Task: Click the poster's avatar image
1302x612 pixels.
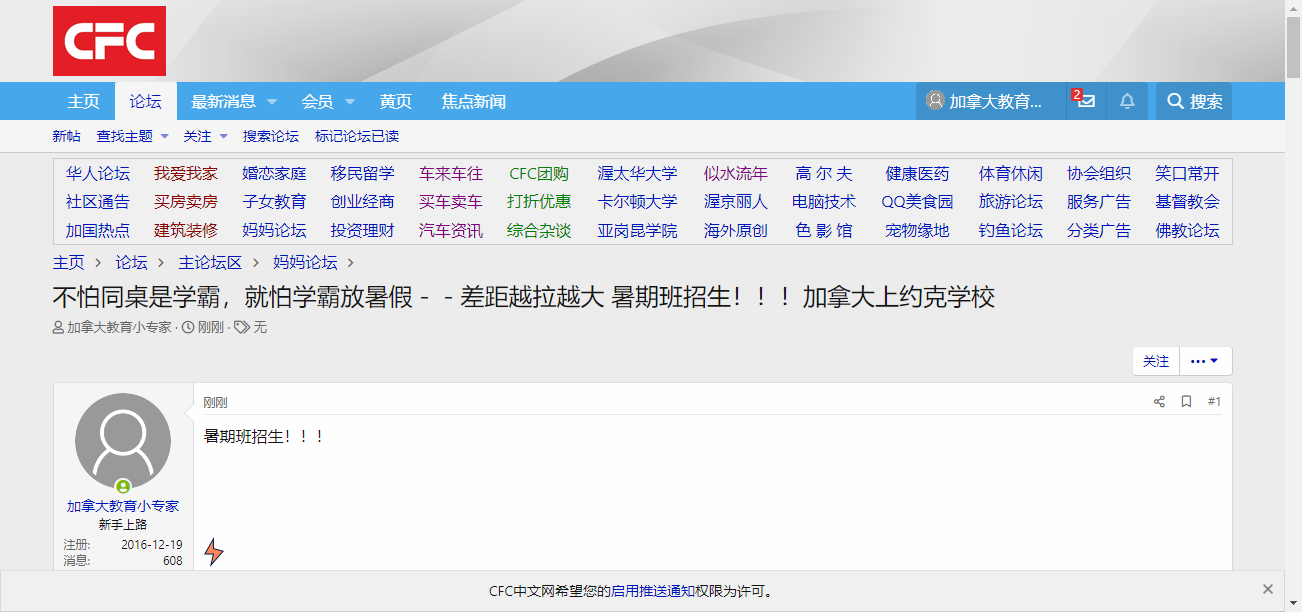Action: 123,441
